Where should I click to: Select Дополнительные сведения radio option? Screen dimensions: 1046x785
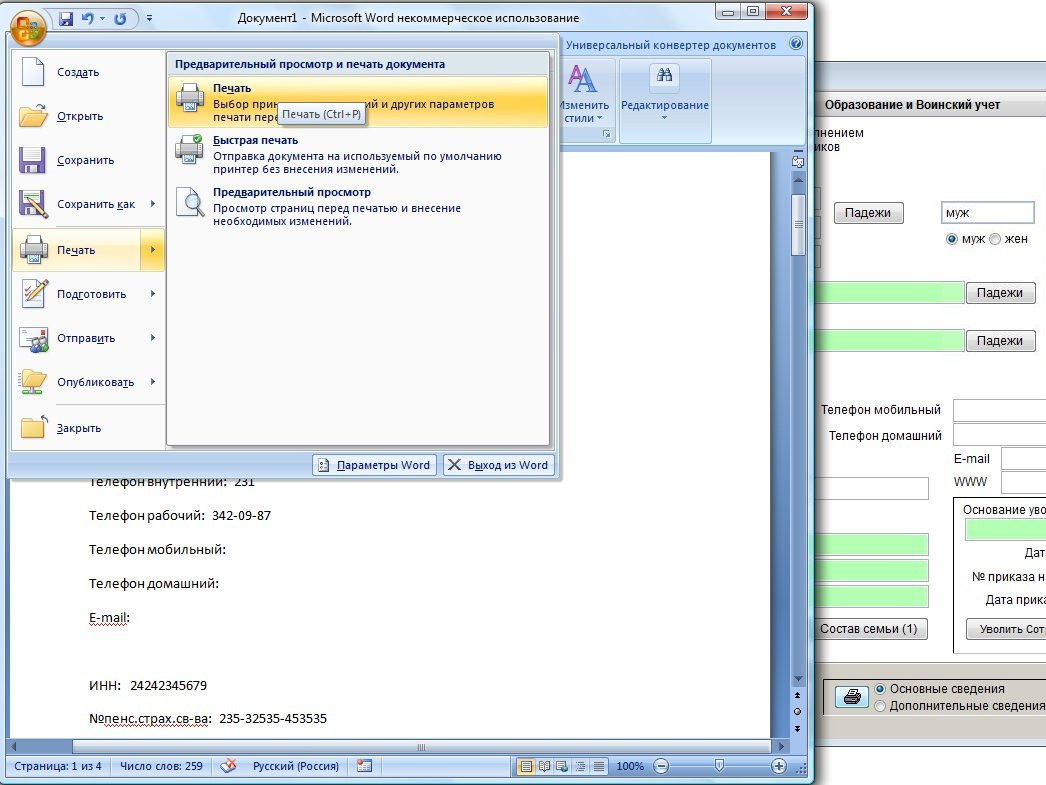tap(880, 706)
